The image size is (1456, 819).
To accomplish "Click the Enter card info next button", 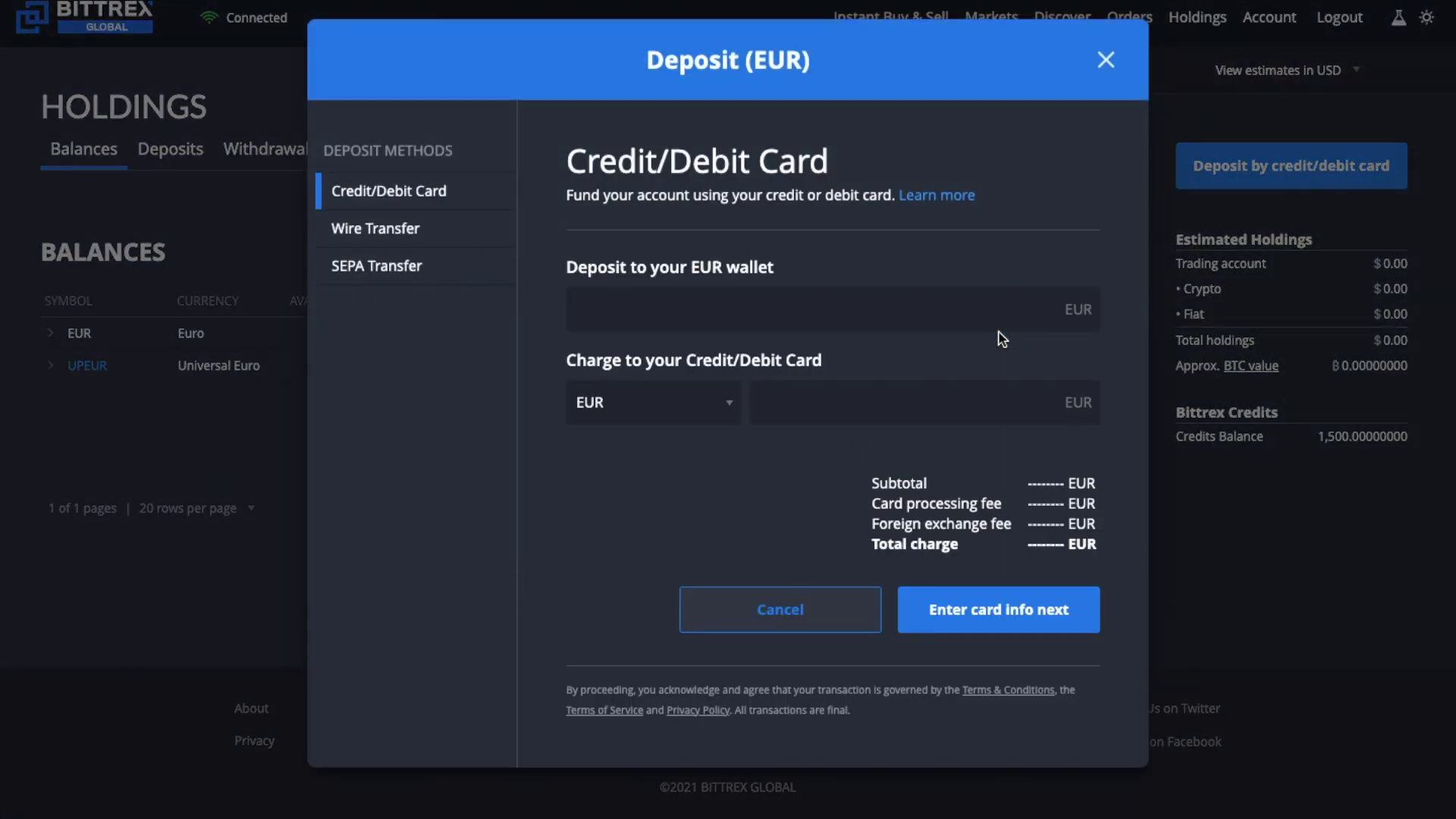I will [998, 609].
